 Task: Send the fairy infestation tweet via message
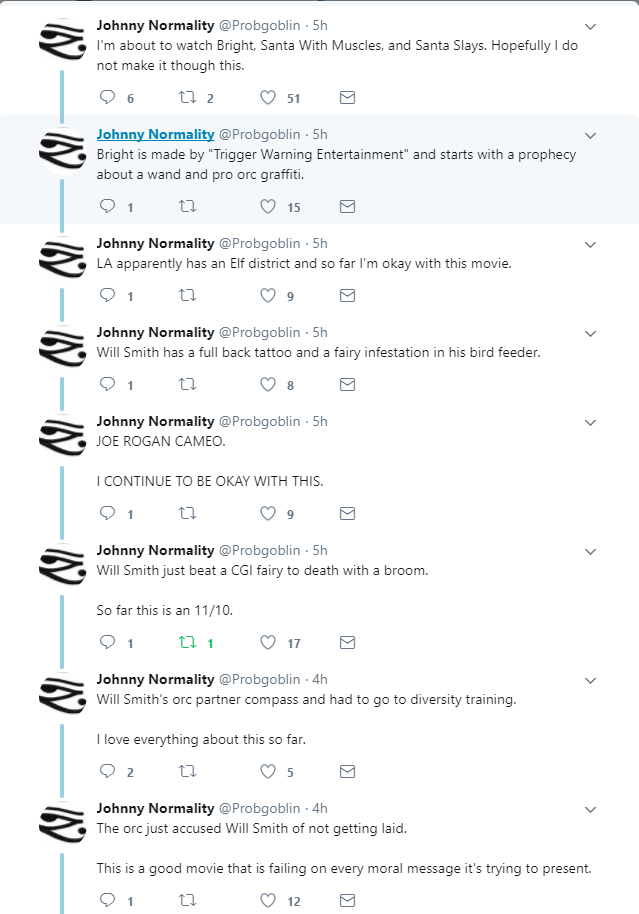347,385
